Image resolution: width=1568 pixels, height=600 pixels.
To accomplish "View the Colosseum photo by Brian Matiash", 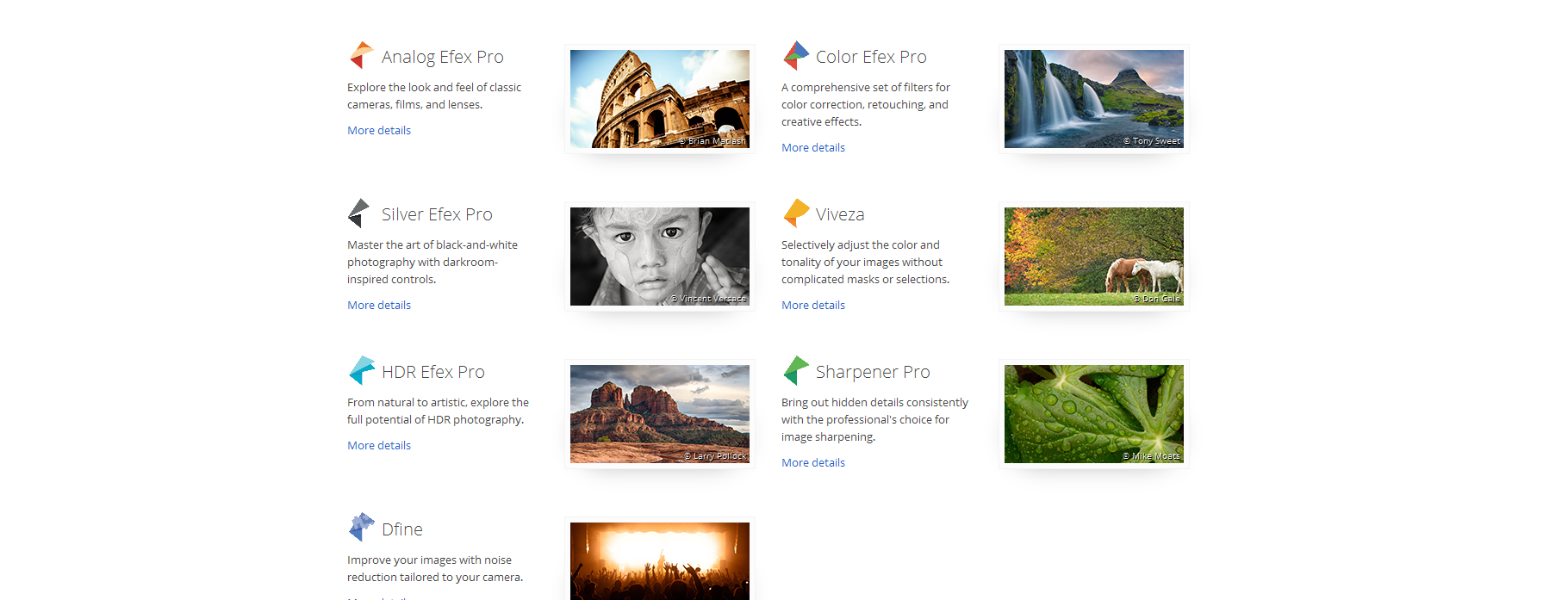I will pyautogui.click(x=660, y=99).
